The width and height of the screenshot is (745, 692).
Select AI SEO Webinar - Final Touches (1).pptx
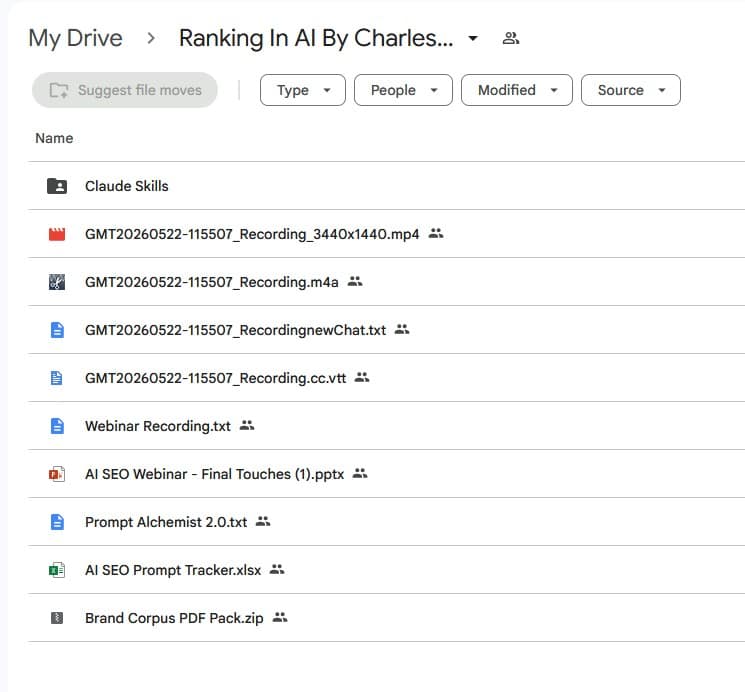click(215, 474)
